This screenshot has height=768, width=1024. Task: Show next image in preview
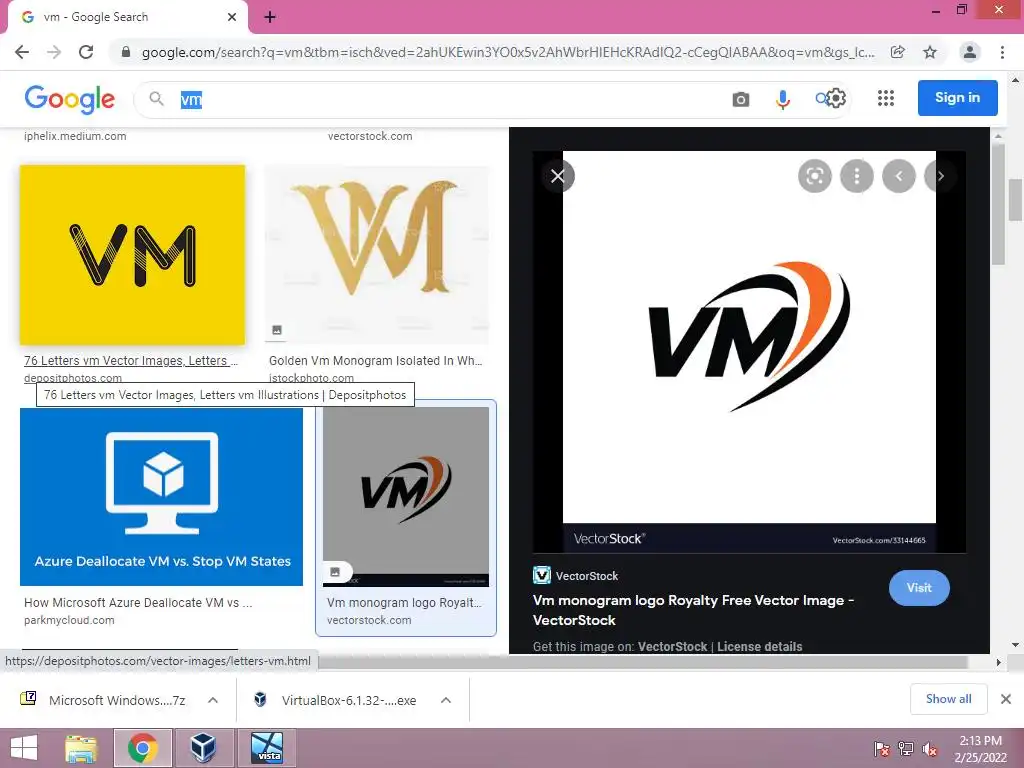[940, 176]
